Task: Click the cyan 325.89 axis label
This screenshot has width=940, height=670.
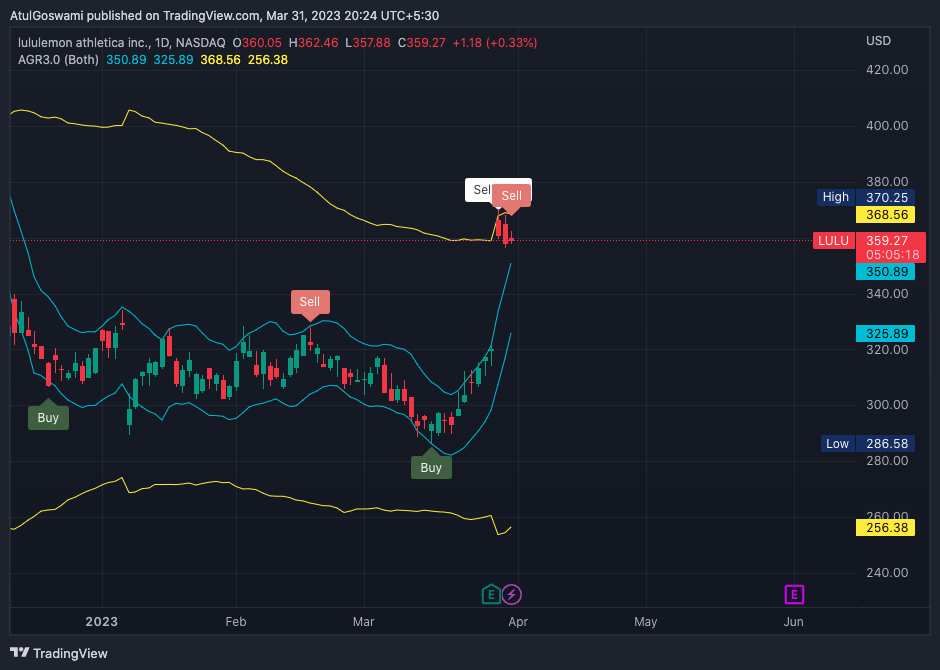Action: click(x=885, y=333)
